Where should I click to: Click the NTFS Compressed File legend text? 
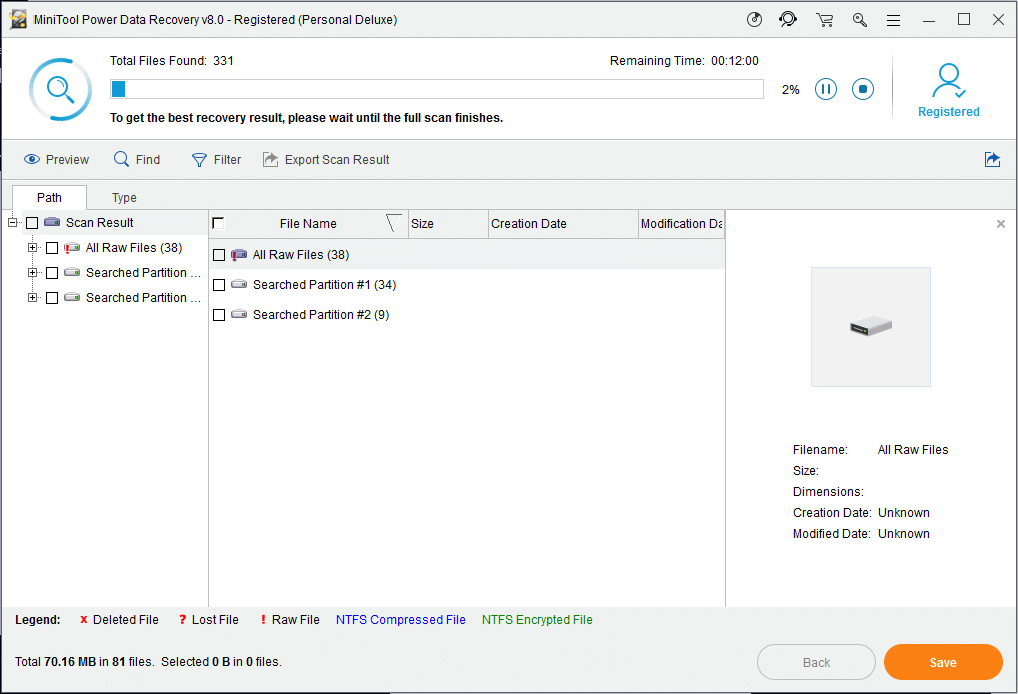pos(401,620)
